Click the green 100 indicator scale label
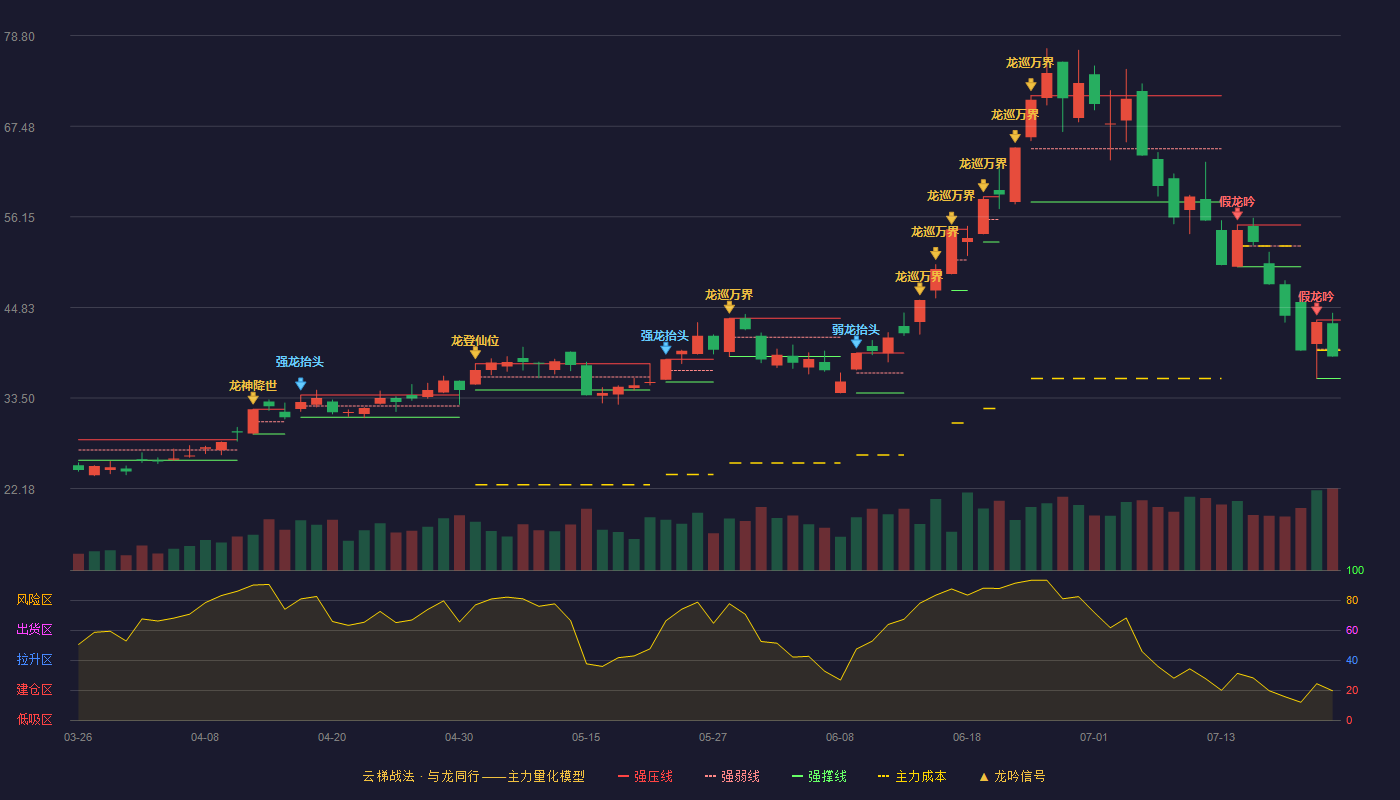 pos(1355,571)
